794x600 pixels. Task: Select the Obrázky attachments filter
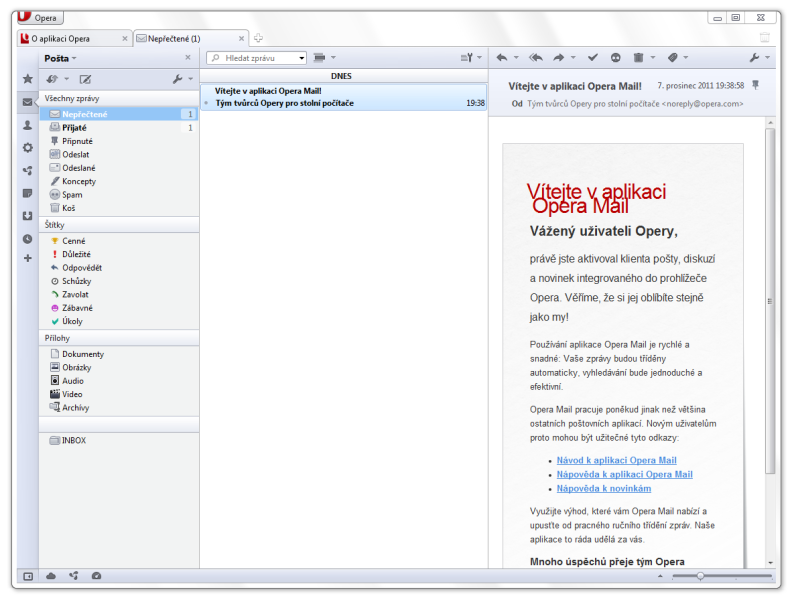point(120,368)
